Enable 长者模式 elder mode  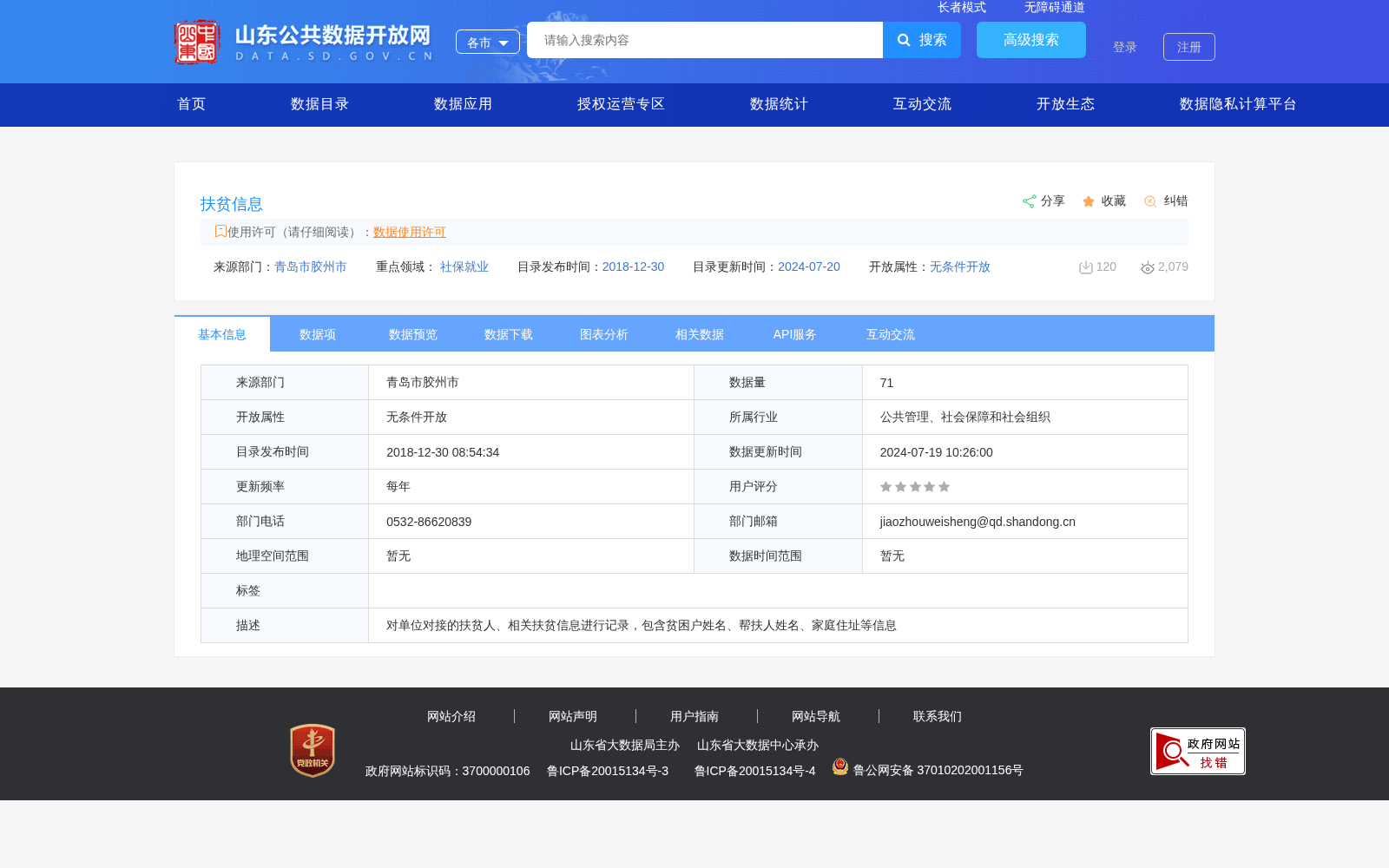click(962, 7)
